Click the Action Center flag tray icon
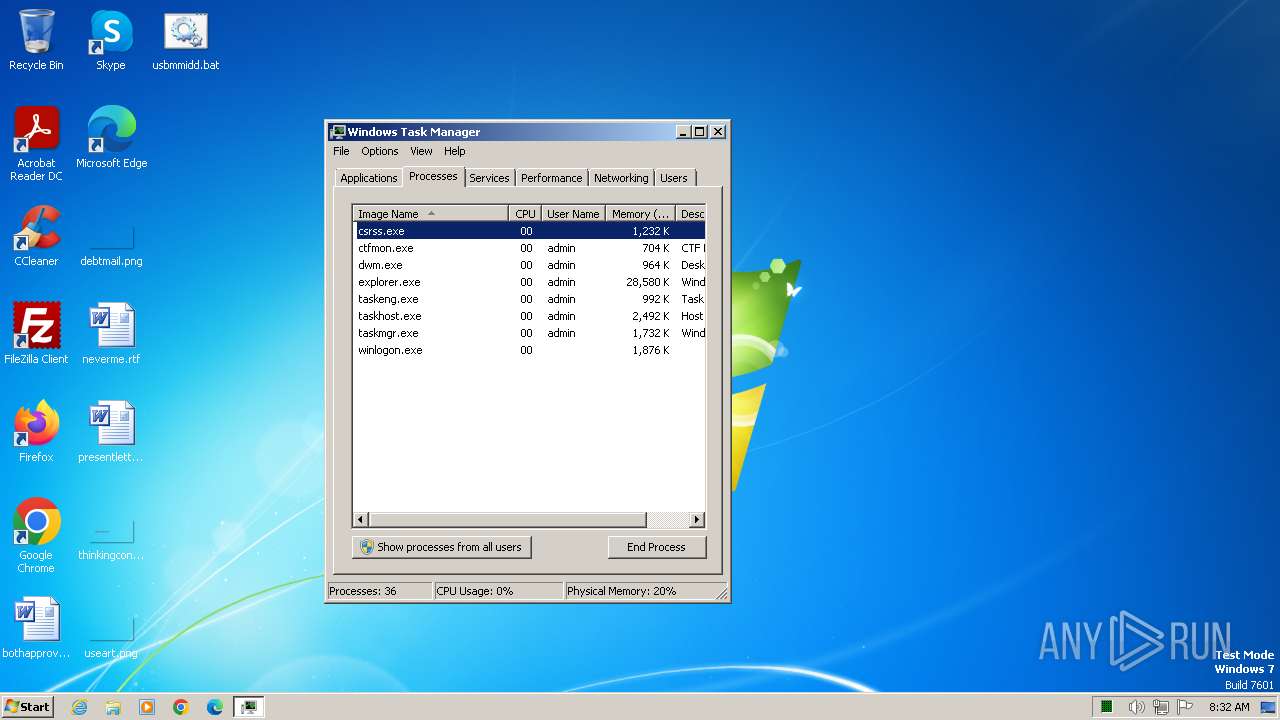This screenshot has width=1280, height=720. tap(1184, 707)
